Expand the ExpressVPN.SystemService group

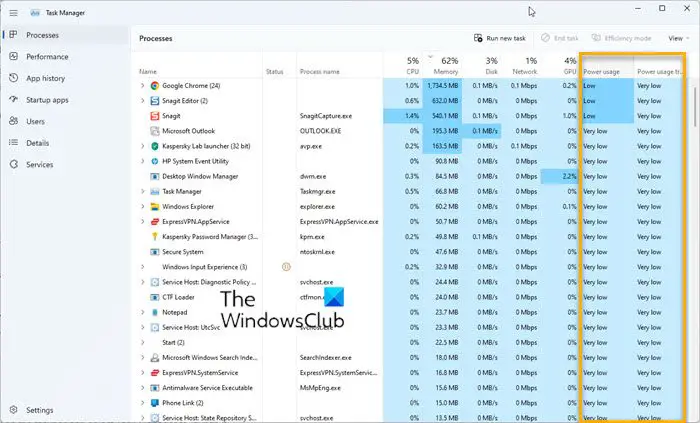point(142,373)
